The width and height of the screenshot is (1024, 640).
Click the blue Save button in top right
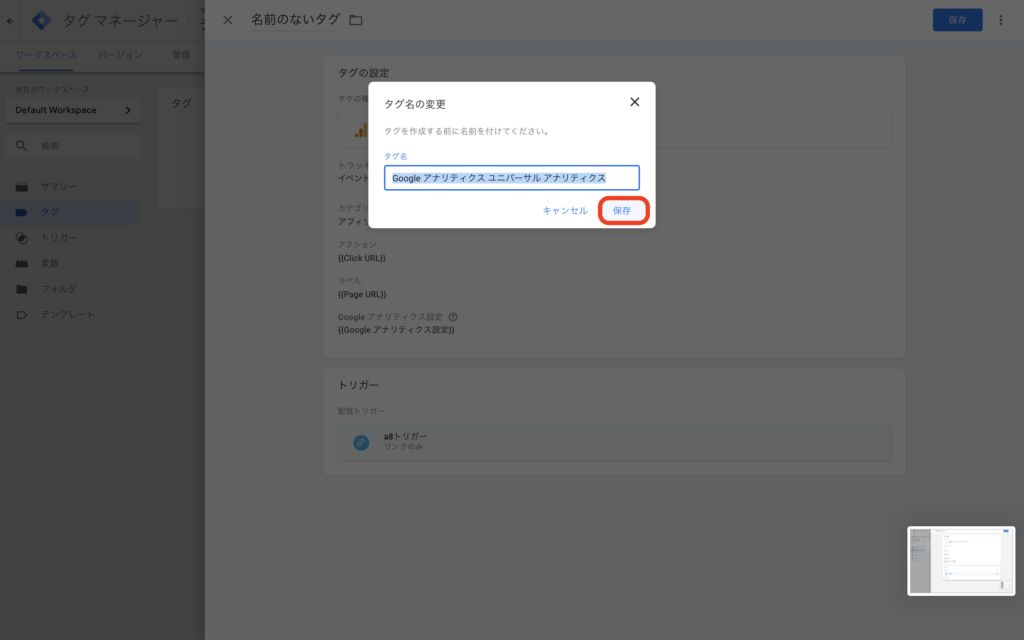tap(957, 20)
